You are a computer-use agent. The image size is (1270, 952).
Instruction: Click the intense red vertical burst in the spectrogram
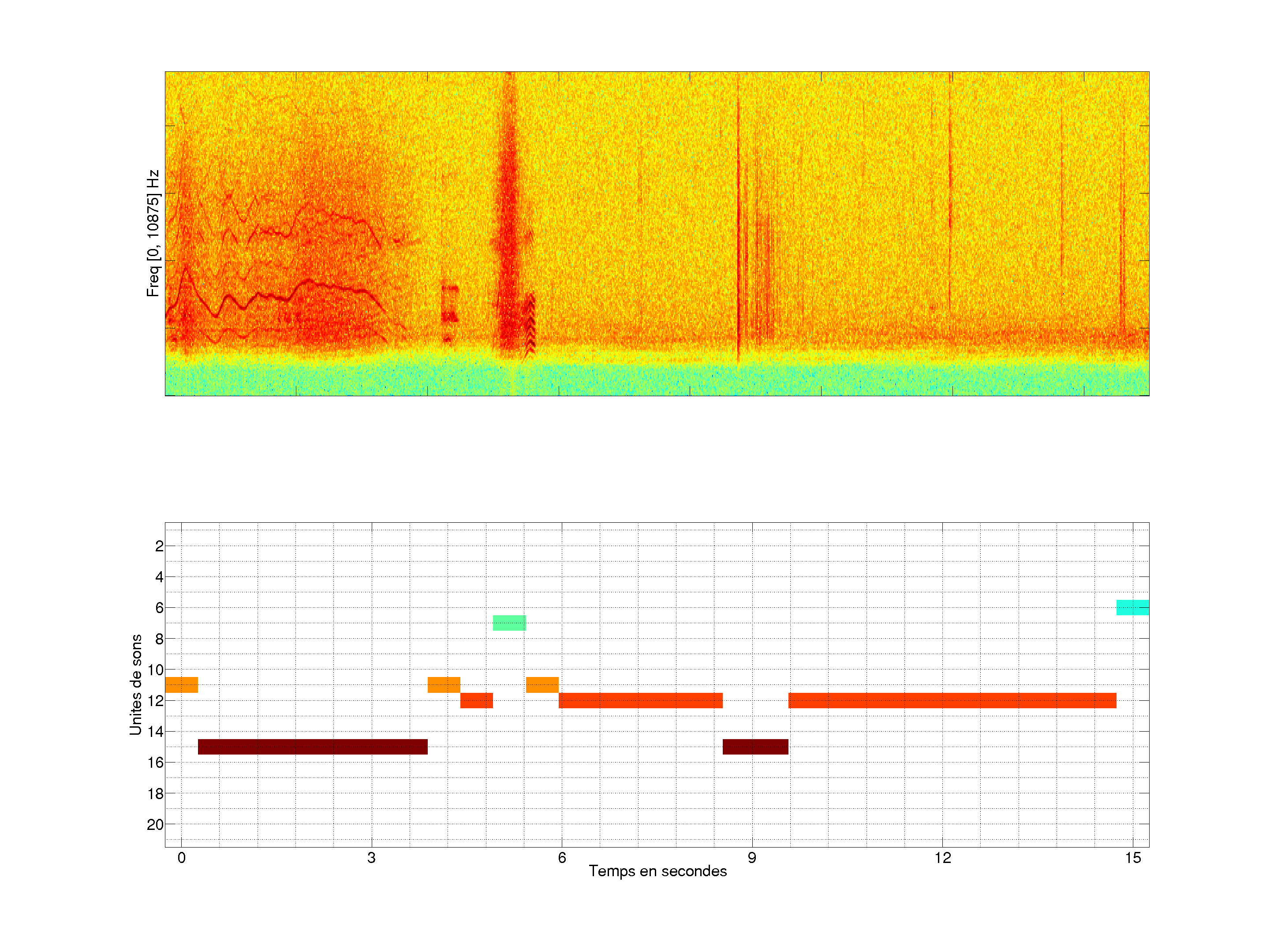(x=508, y=230)
